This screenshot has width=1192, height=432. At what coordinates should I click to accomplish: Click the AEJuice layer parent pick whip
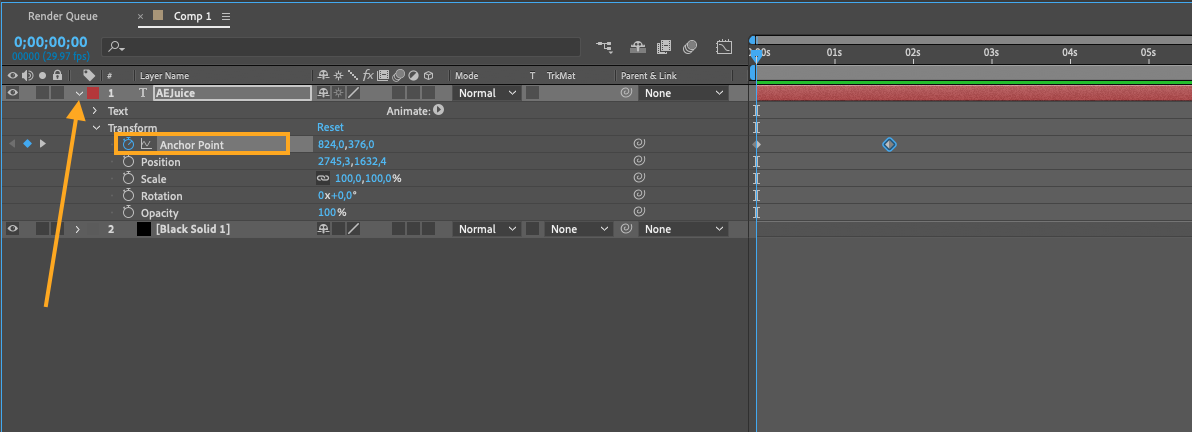626,93
